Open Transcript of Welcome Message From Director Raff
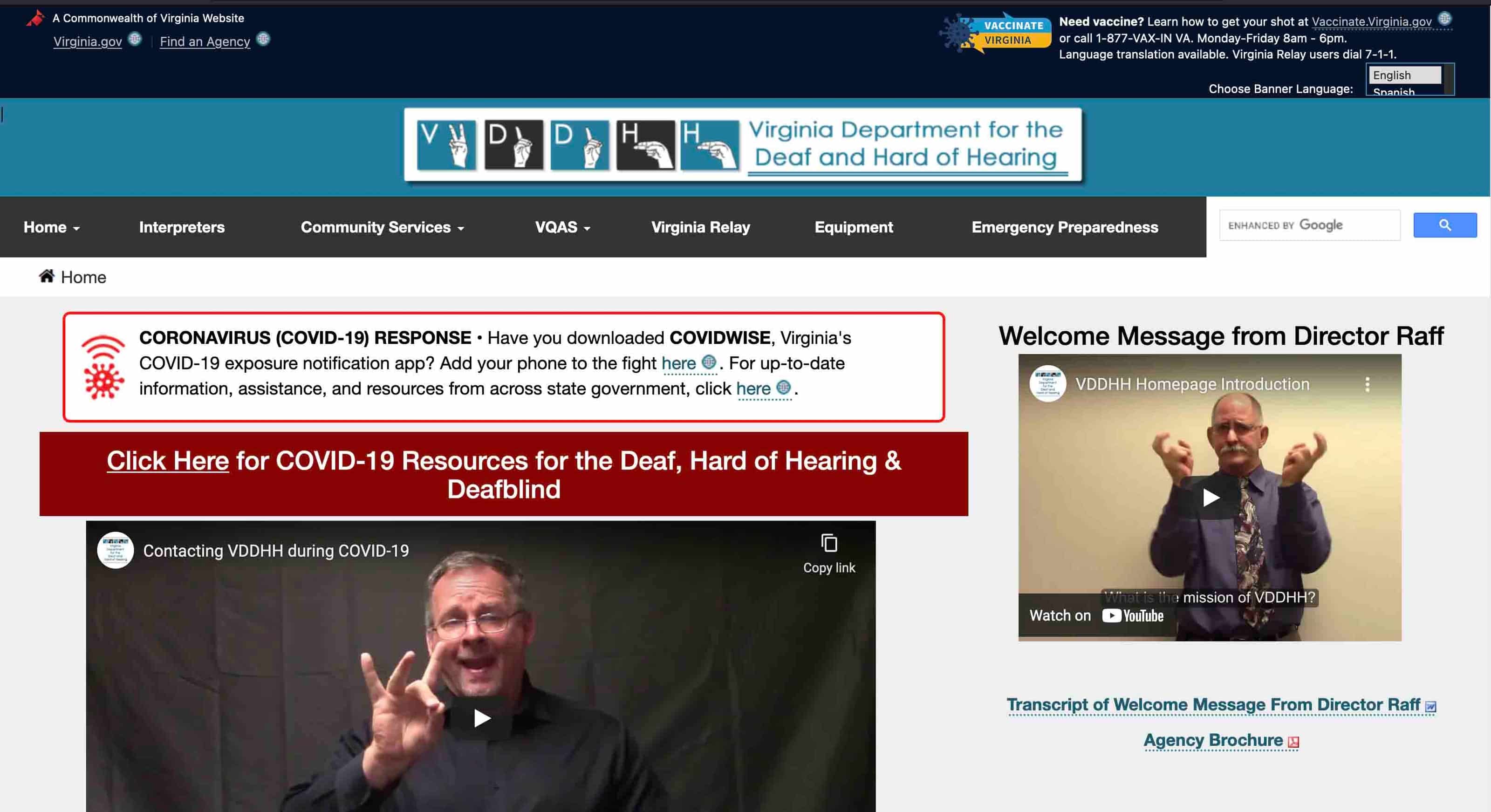1491x812 pixels. (1212, 705)
